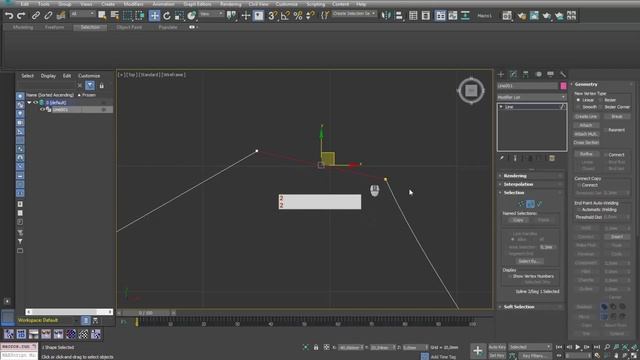Image resolution: width=640 pixels, height=360 pixels.
Task: Click the Undo arrow icon
Action: 9,16
